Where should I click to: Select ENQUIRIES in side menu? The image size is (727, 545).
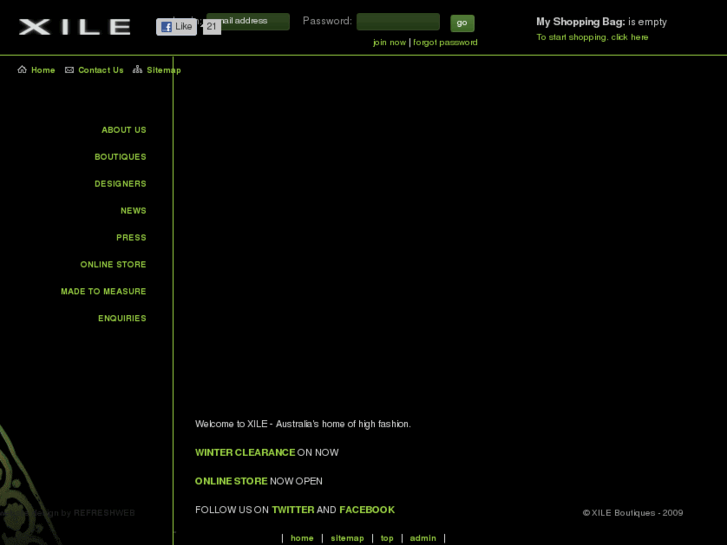(x=122, y=319)
